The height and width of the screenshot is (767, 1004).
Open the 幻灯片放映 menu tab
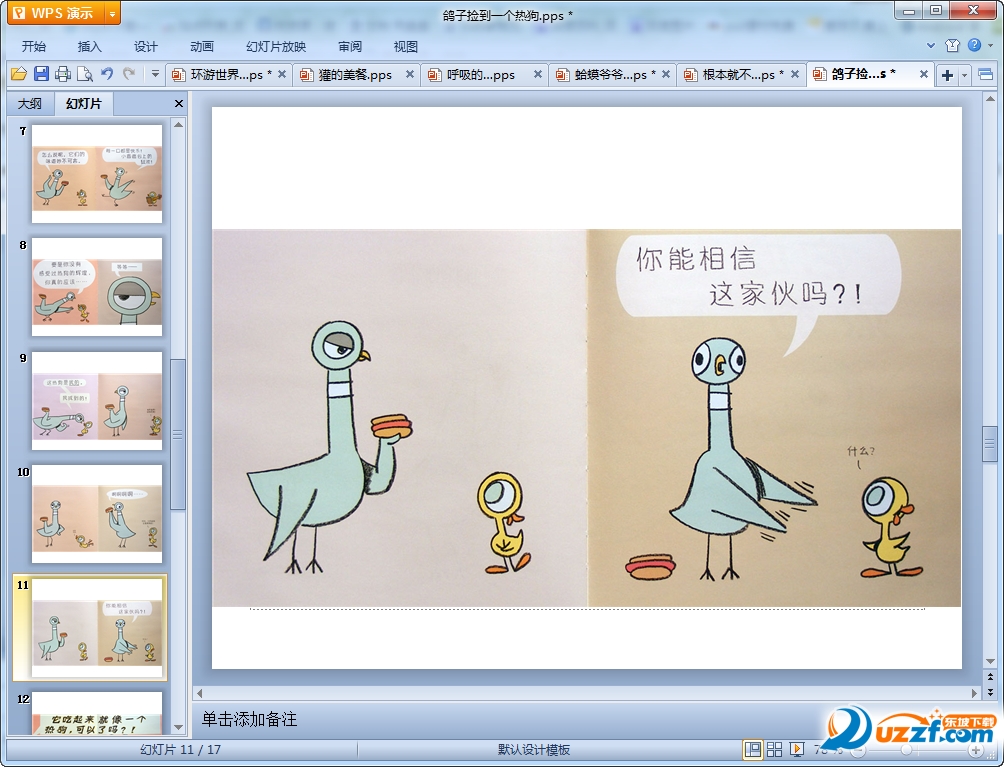point(276,47)
